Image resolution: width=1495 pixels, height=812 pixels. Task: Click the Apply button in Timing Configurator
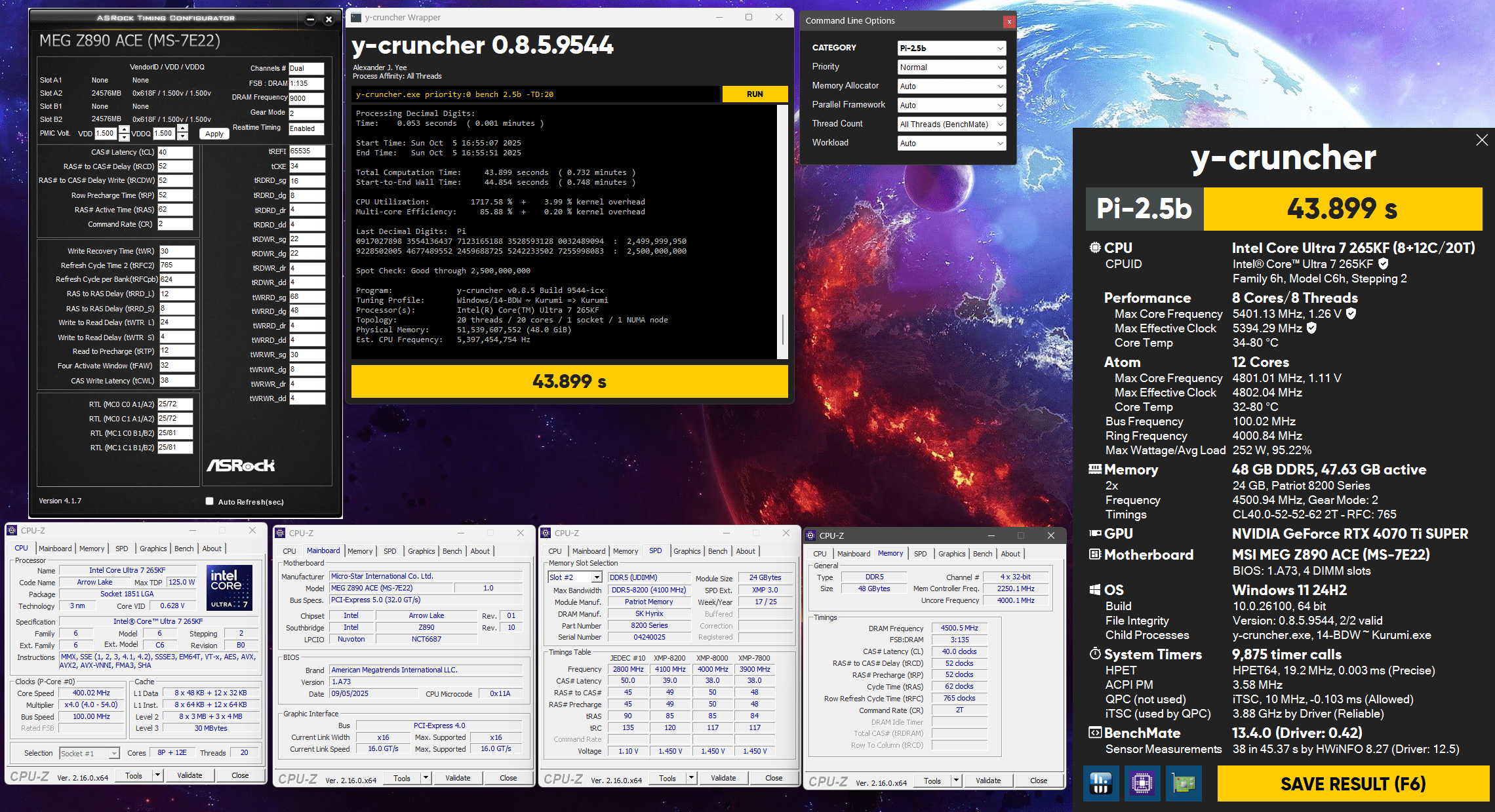(x=214, y=134)
